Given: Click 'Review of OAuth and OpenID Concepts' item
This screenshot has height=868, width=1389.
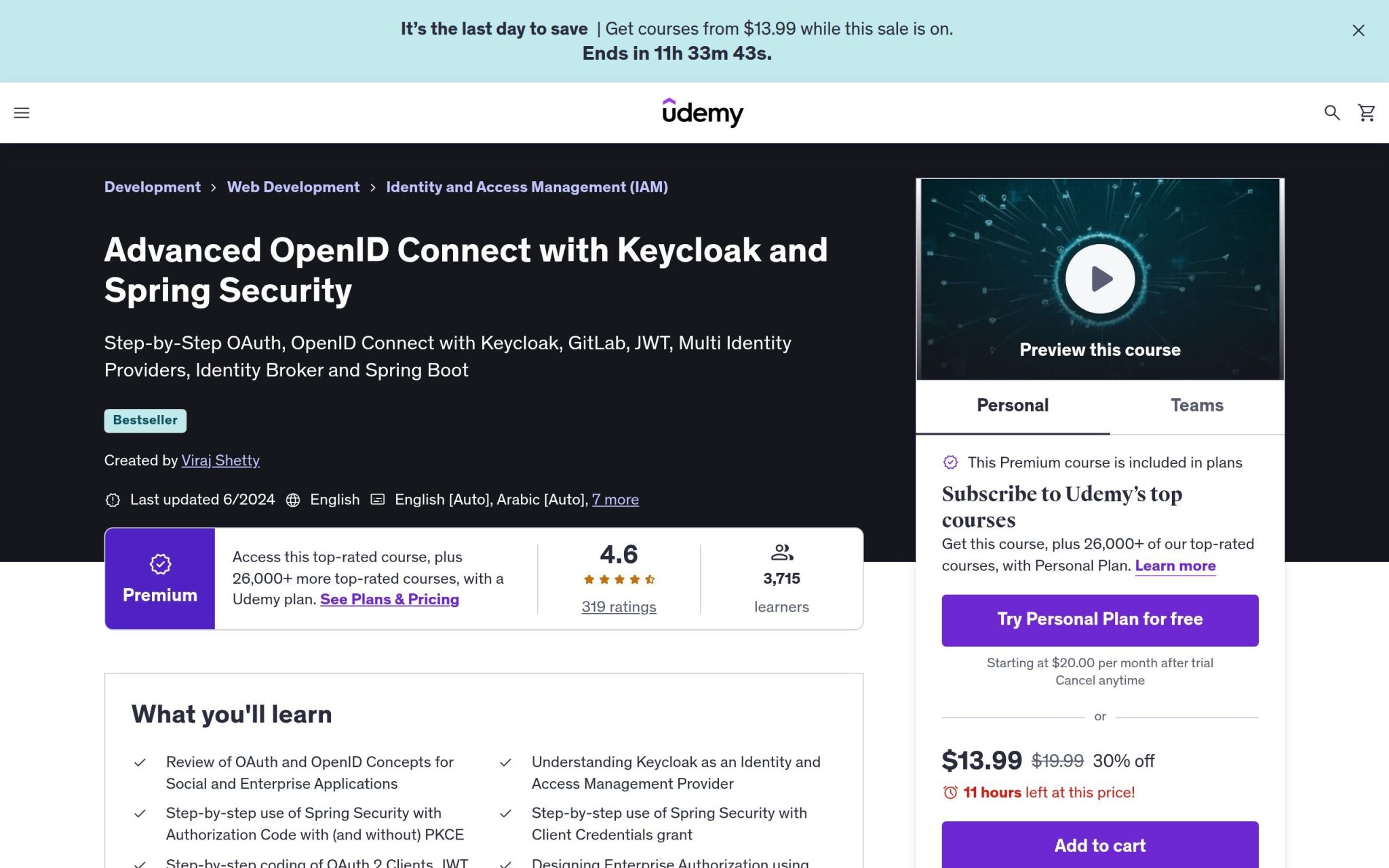Looking at the screenshot, I should 310,773.
